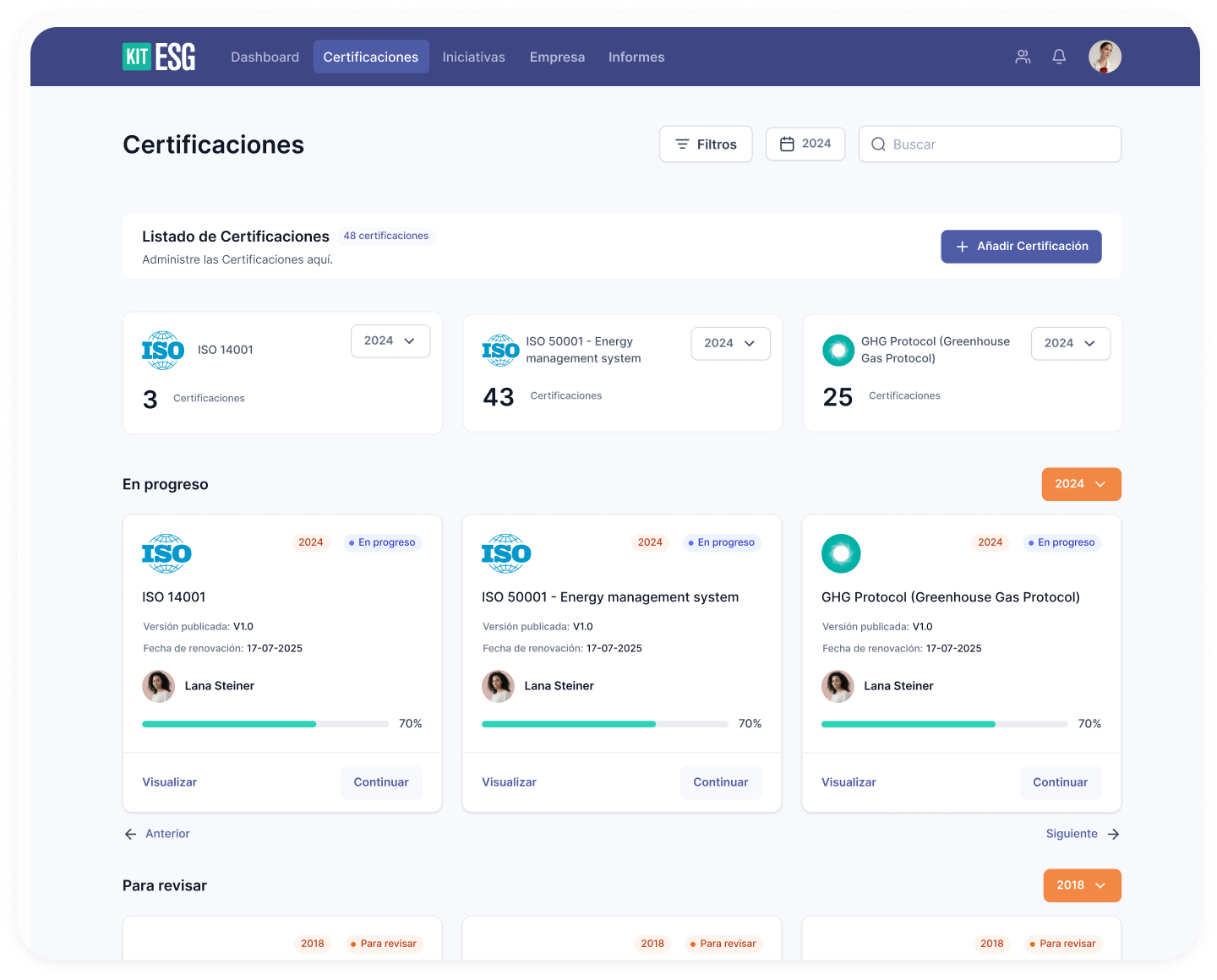Click the ISO logo on ISO 14001 progress card
Viewport: 1217px width, 980px height.
[x=166, y=553]
